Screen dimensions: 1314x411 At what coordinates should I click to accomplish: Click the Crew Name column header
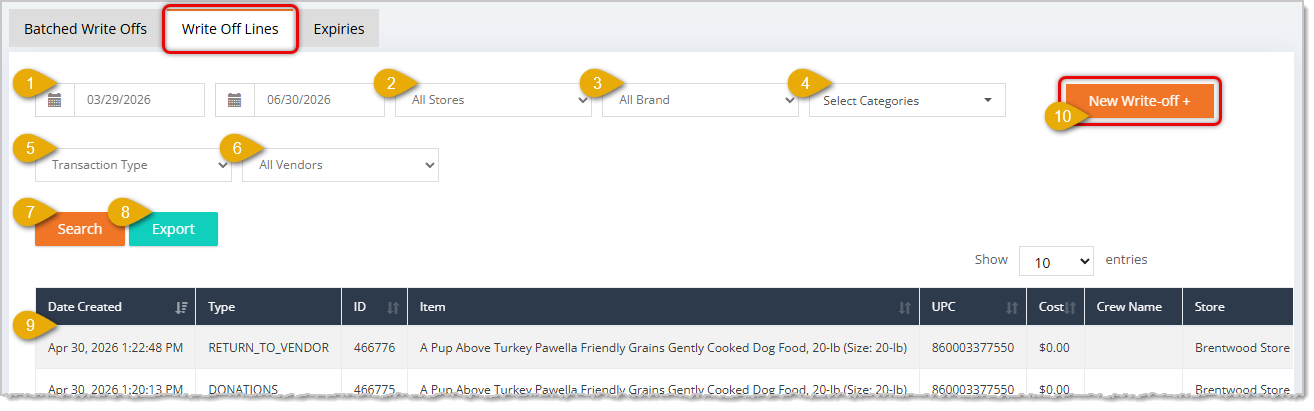[x=1133, y=307]
